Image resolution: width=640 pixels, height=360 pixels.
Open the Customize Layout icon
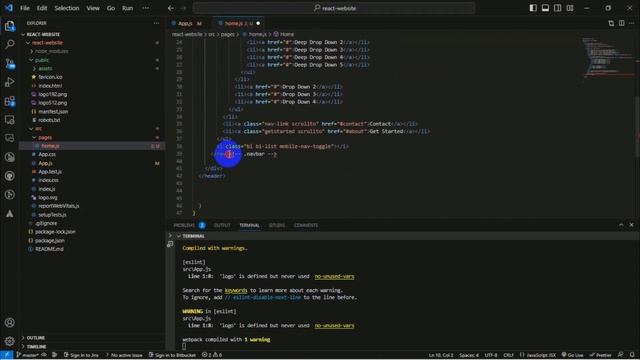(570, 8)
